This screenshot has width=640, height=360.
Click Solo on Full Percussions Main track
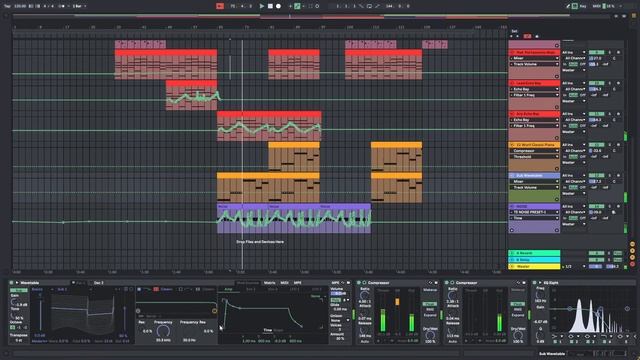click(x=610, y=53)
